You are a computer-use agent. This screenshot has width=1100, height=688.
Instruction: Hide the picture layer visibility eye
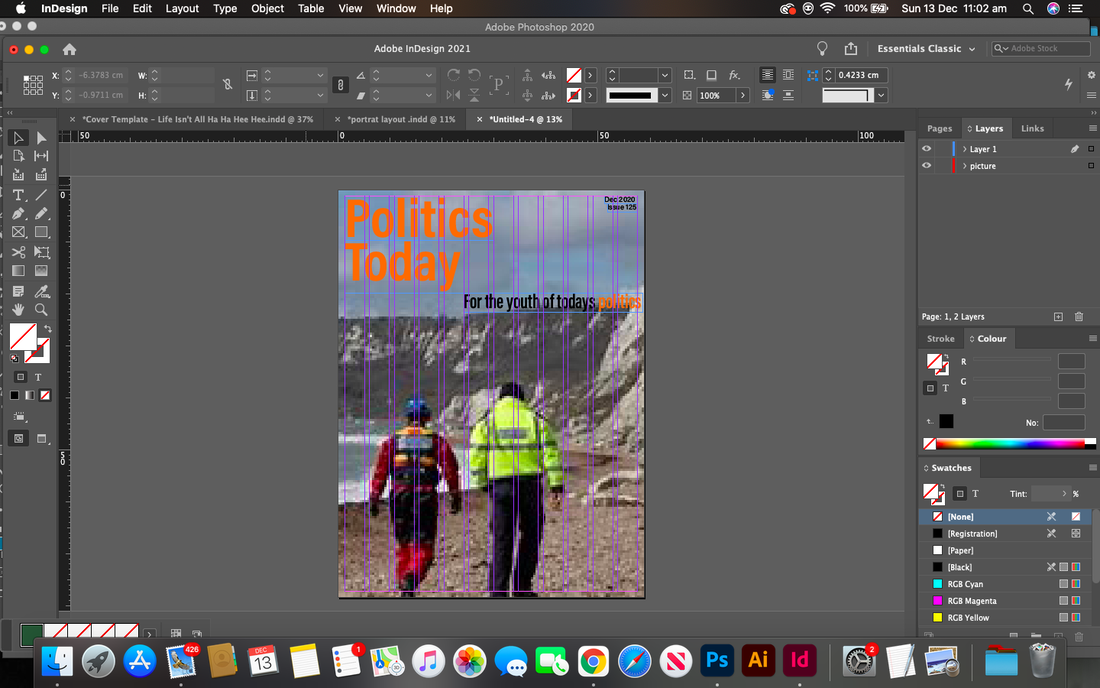click(x=927, y=166)
